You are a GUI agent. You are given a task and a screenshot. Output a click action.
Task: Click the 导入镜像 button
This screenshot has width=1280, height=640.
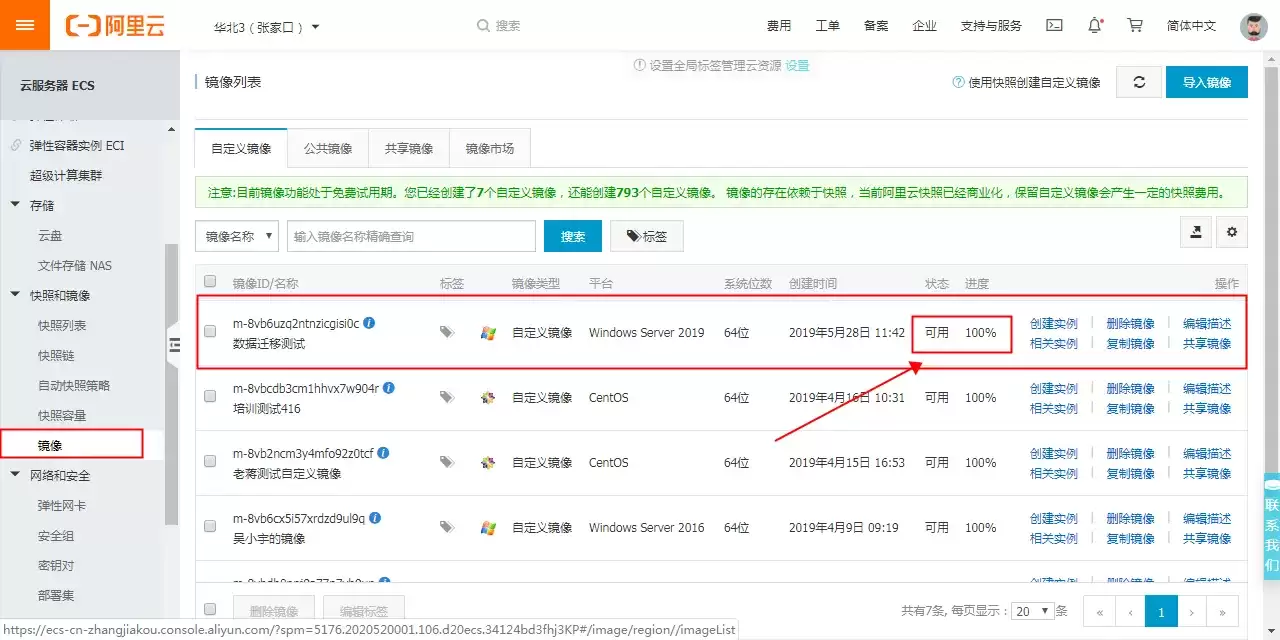pos(1207,82)
